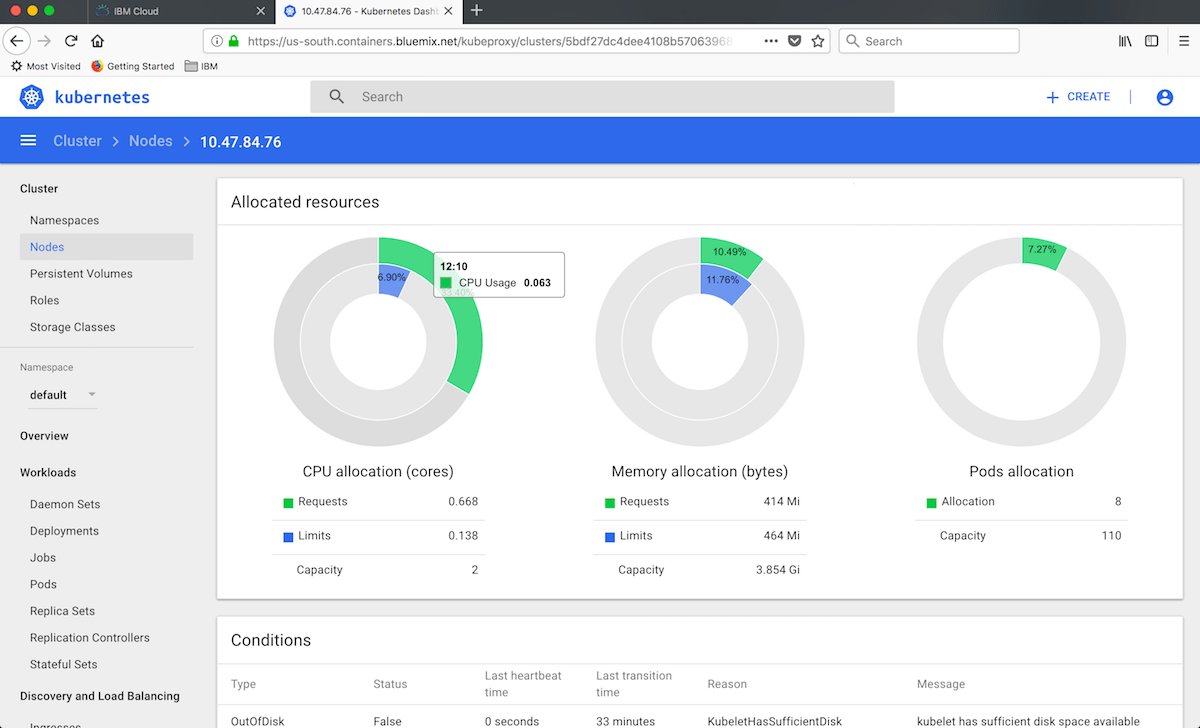
Task: Navigate to Nodes via the breadcrumb link
Action: pos(150,140)
